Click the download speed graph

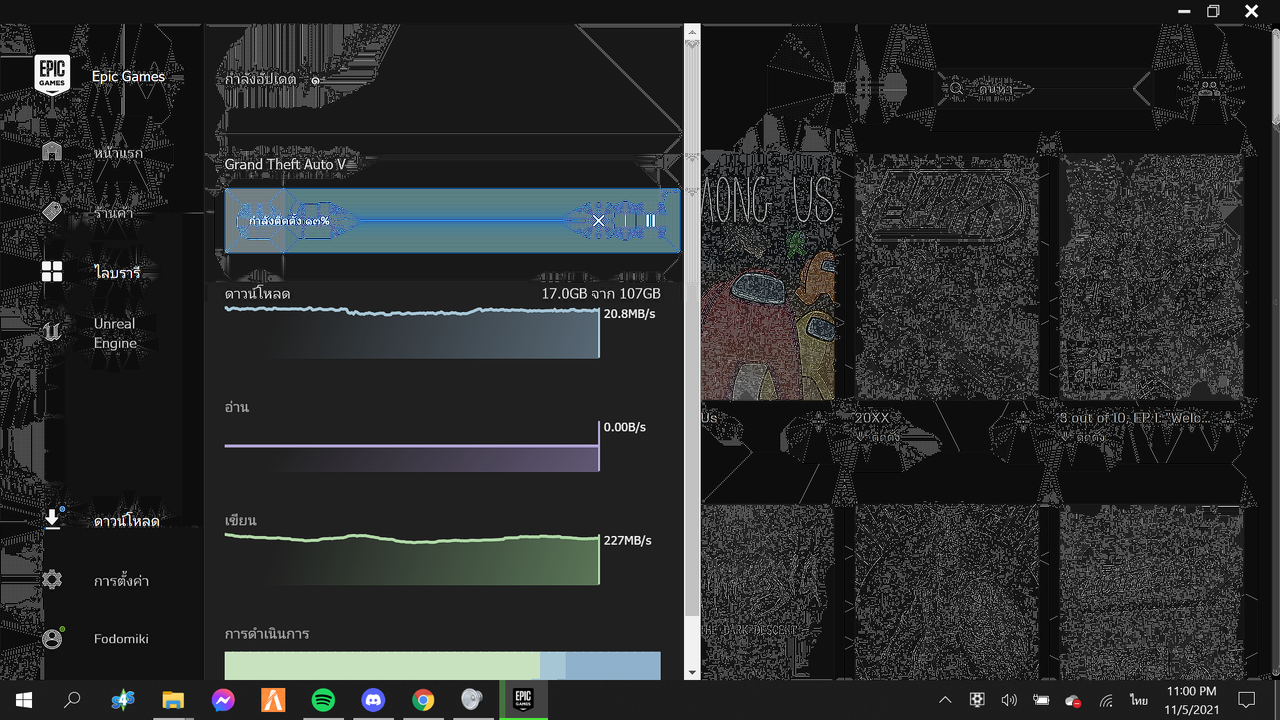[412, 333]
